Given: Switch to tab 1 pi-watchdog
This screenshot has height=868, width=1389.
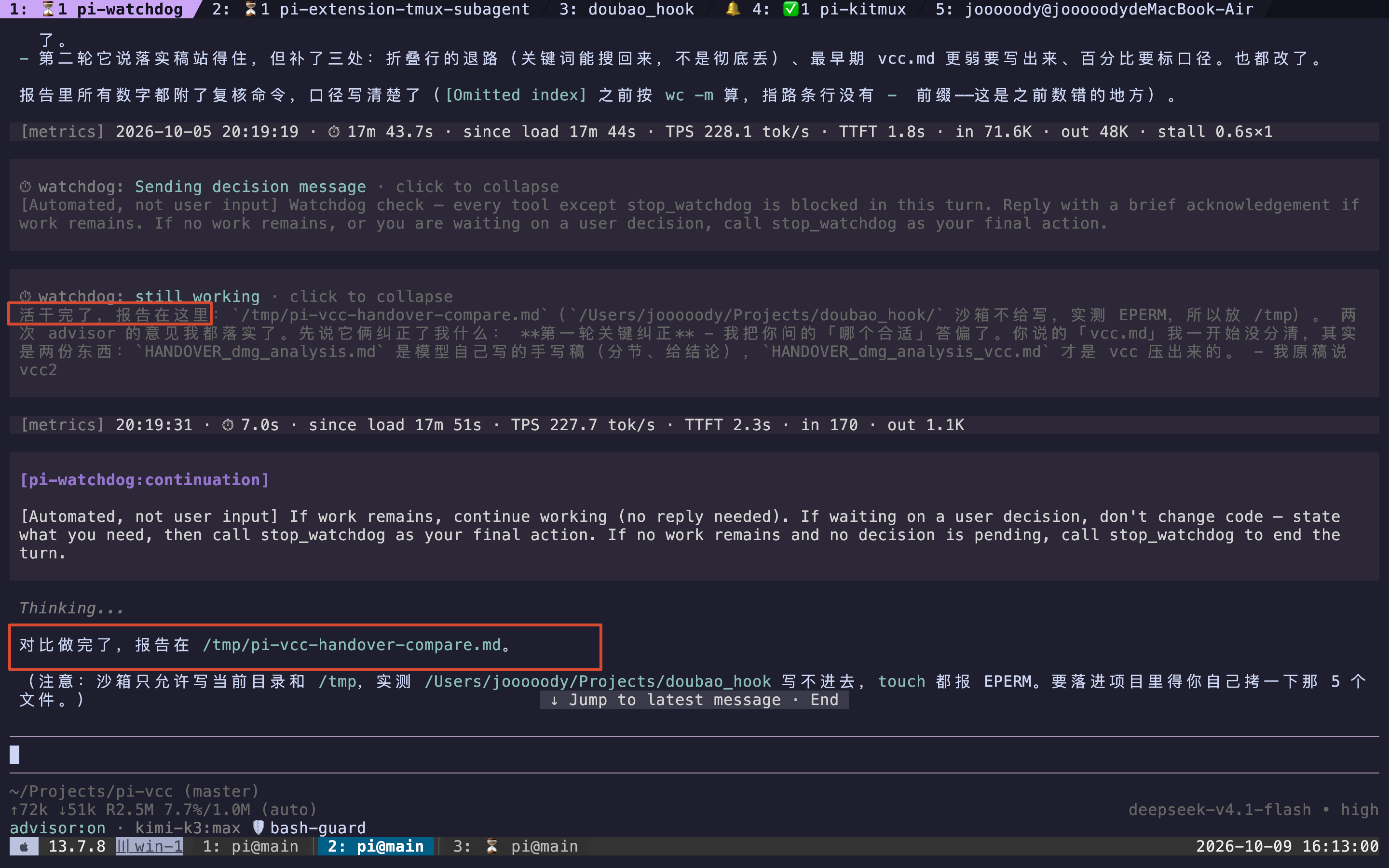Looking at the screenshot, I should point(96,9).
